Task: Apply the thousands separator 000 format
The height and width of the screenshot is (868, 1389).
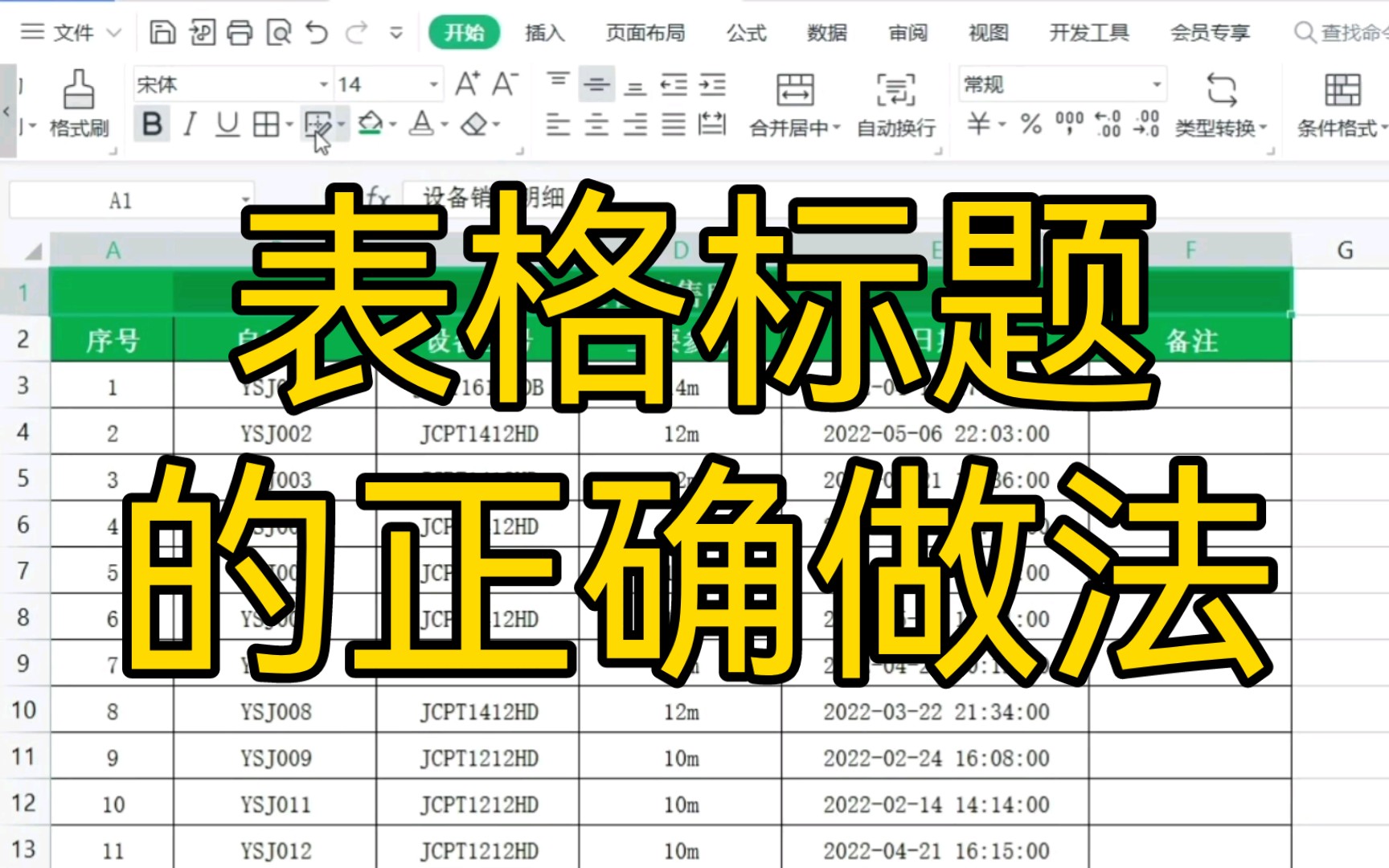Action: click(1069, 125)
